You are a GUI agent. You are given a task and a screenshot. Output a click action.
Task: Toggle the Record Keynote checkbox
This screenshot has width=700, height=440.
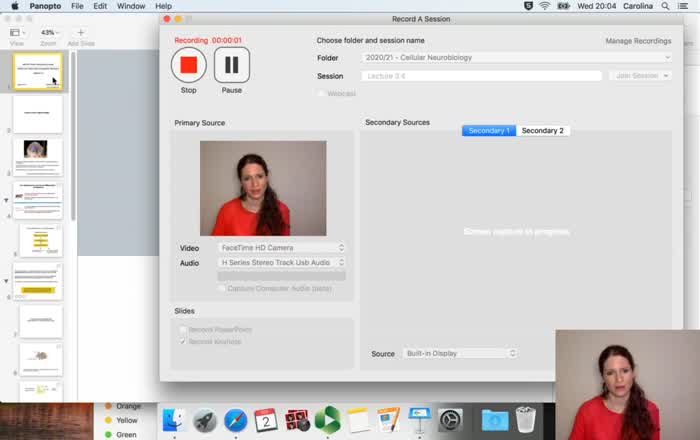click(182, 341)
